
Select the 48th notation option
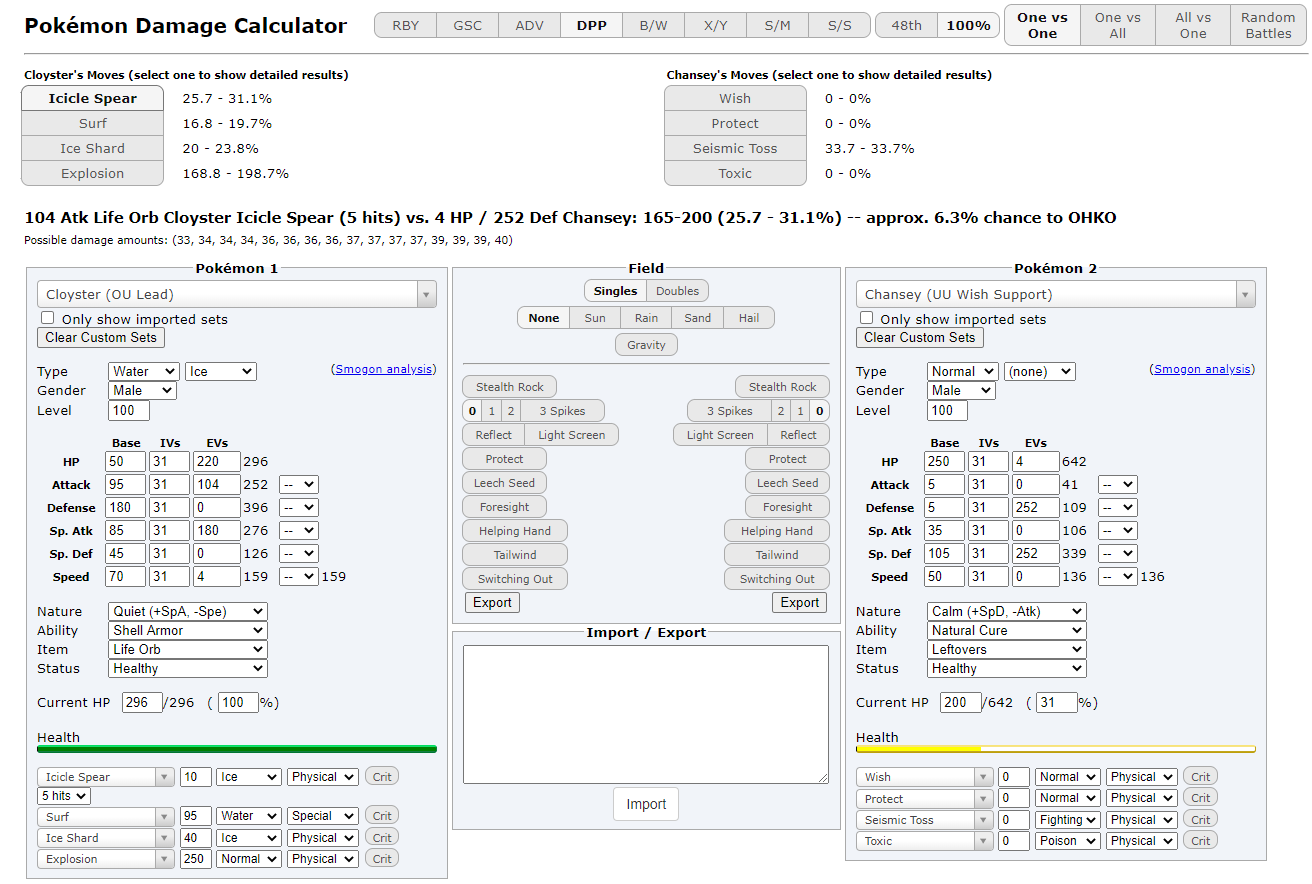[907, 26]
